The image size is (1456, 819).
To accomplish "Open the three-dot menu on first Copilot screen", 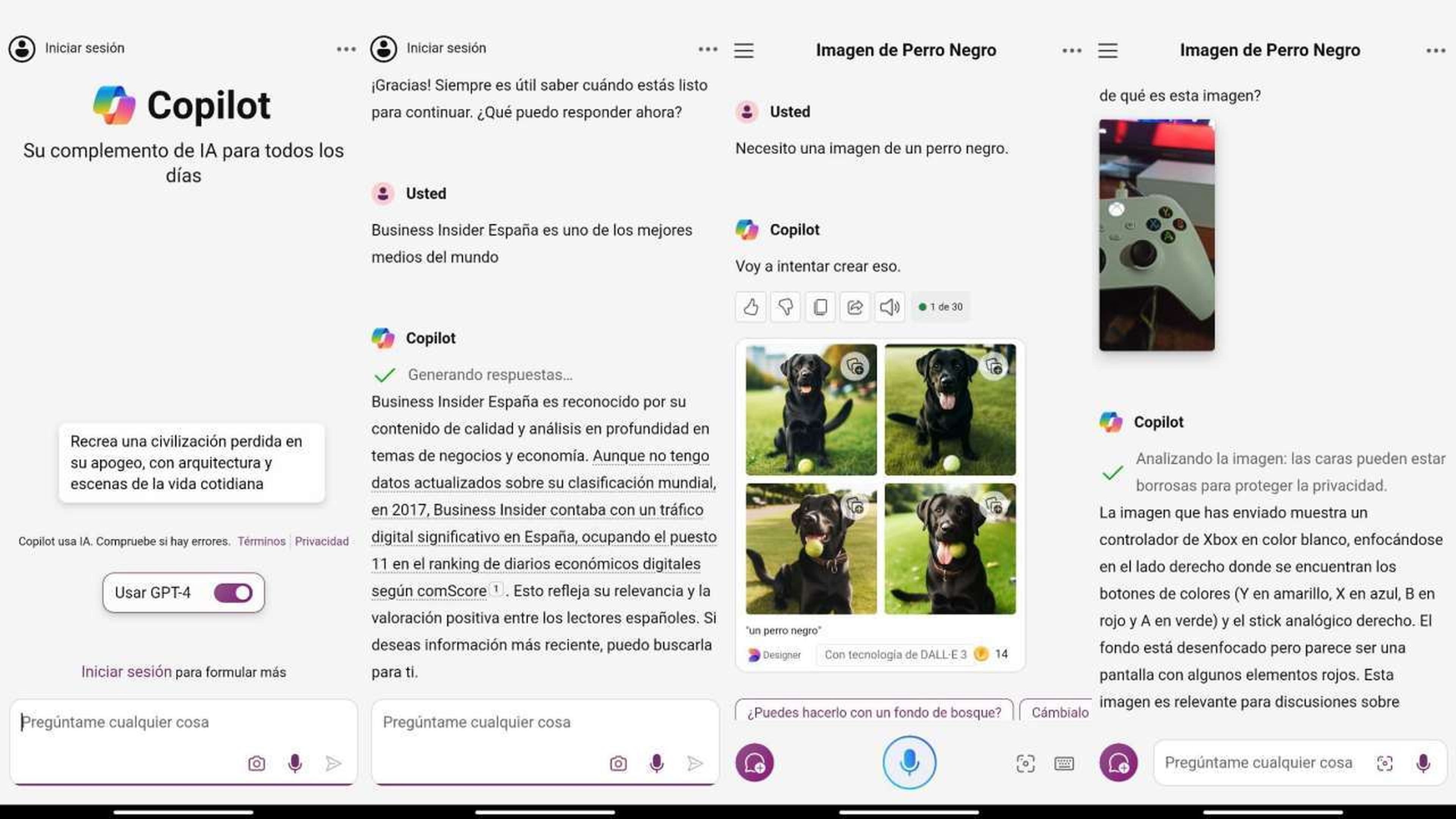I will 346,50.
